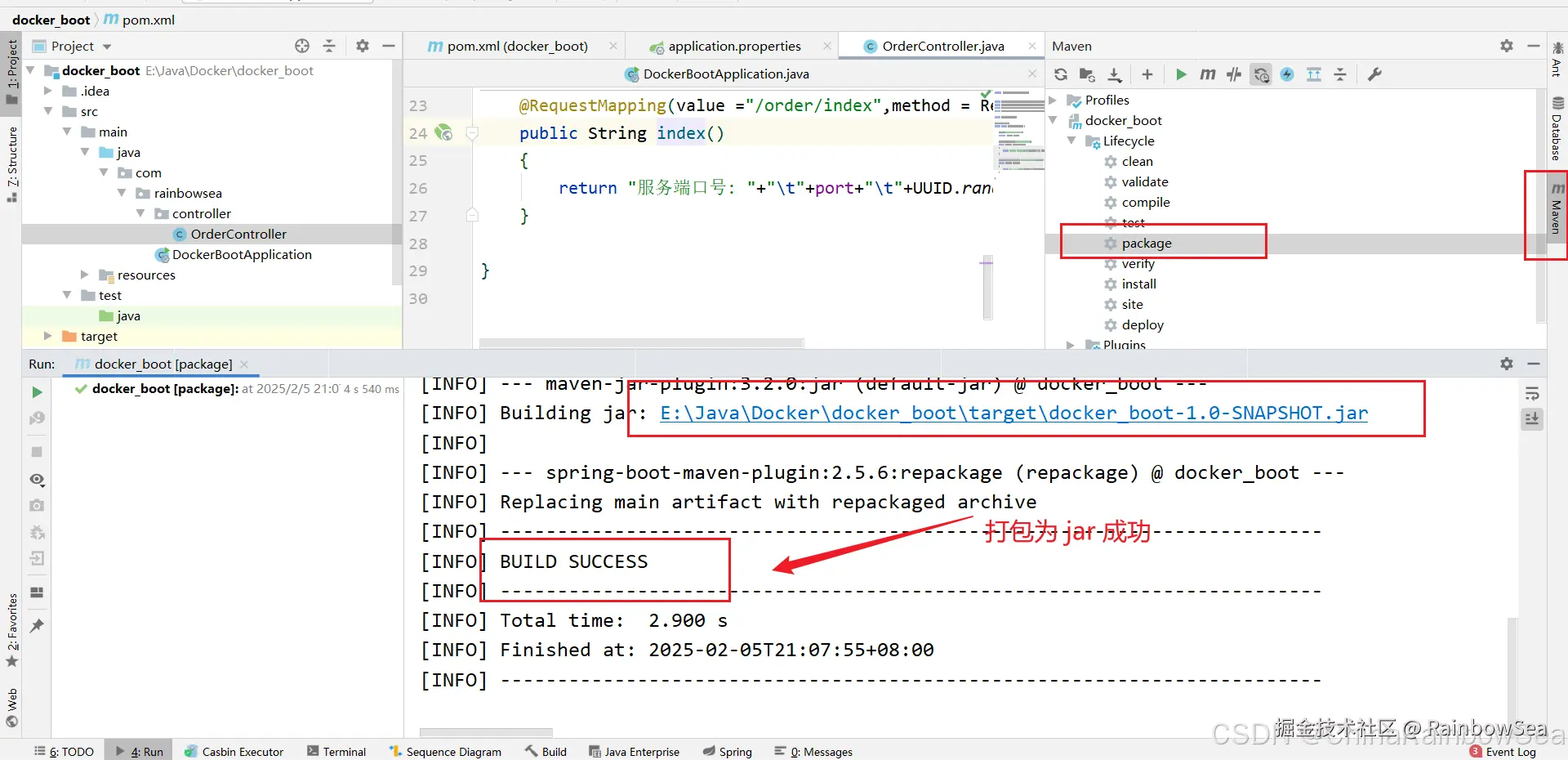The image size is (1568, 760).
Task: Click Generate Sources and Update Folders icon
Action: pos(1087,74)
